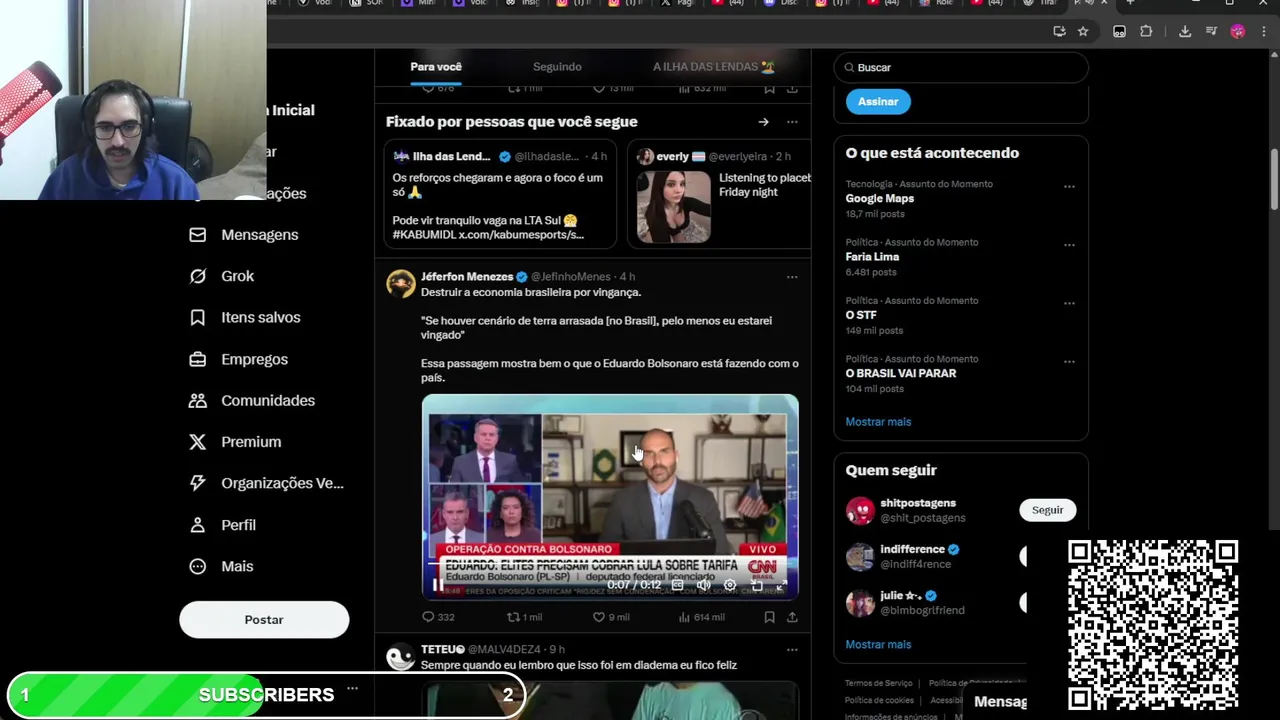Open O BRASIL VAI PARAR trend
Viewport: 1280px width, 720px height.
click(901, 373)
